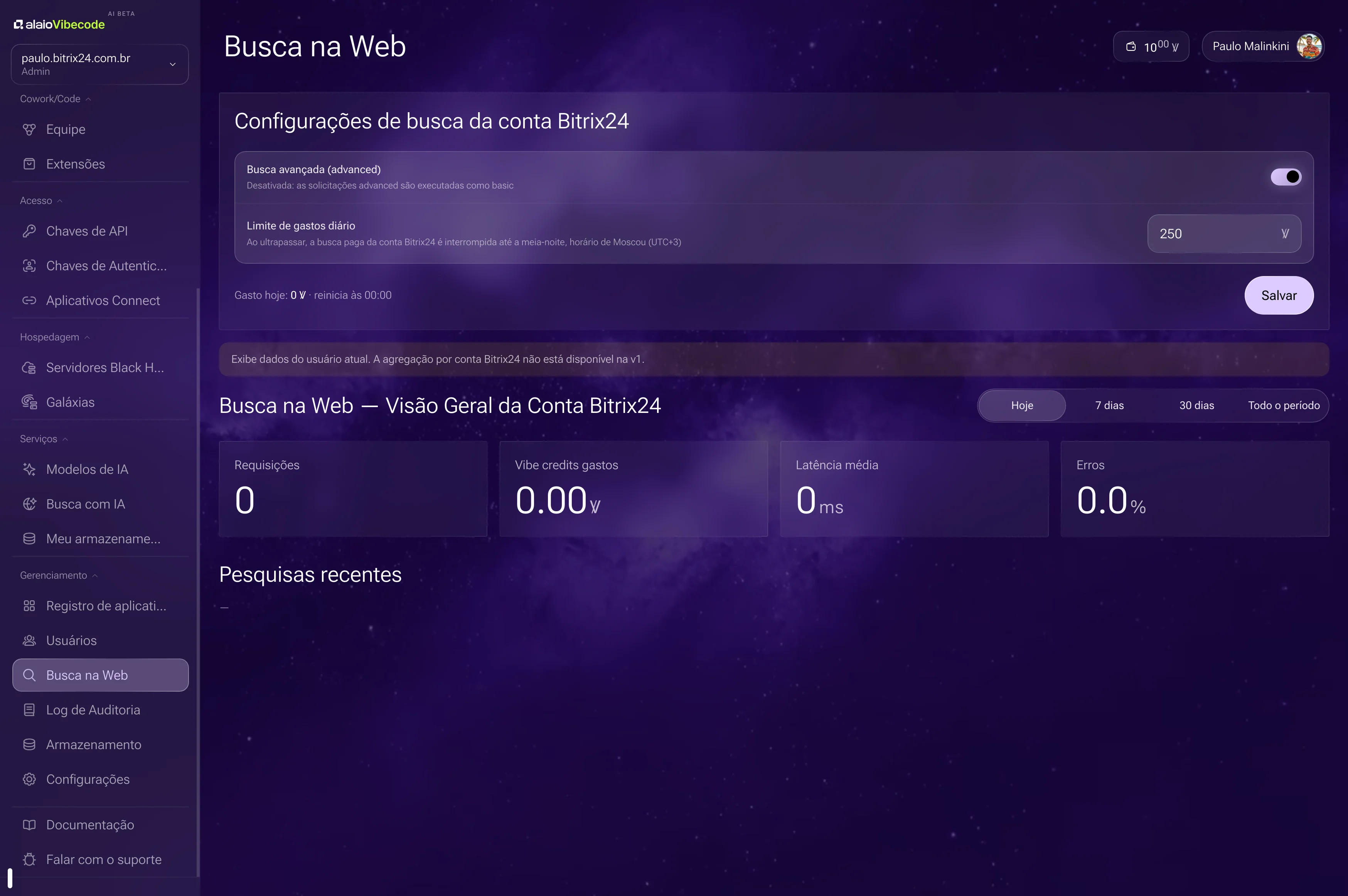Collapse the Serviços section
The image size is (1348, 896).
click(x=44, y=439)
